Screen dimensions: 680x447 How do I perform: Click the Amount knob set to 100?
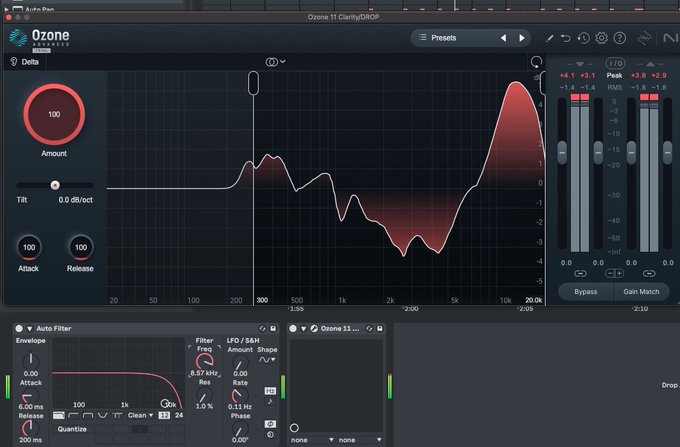(54, 114)
